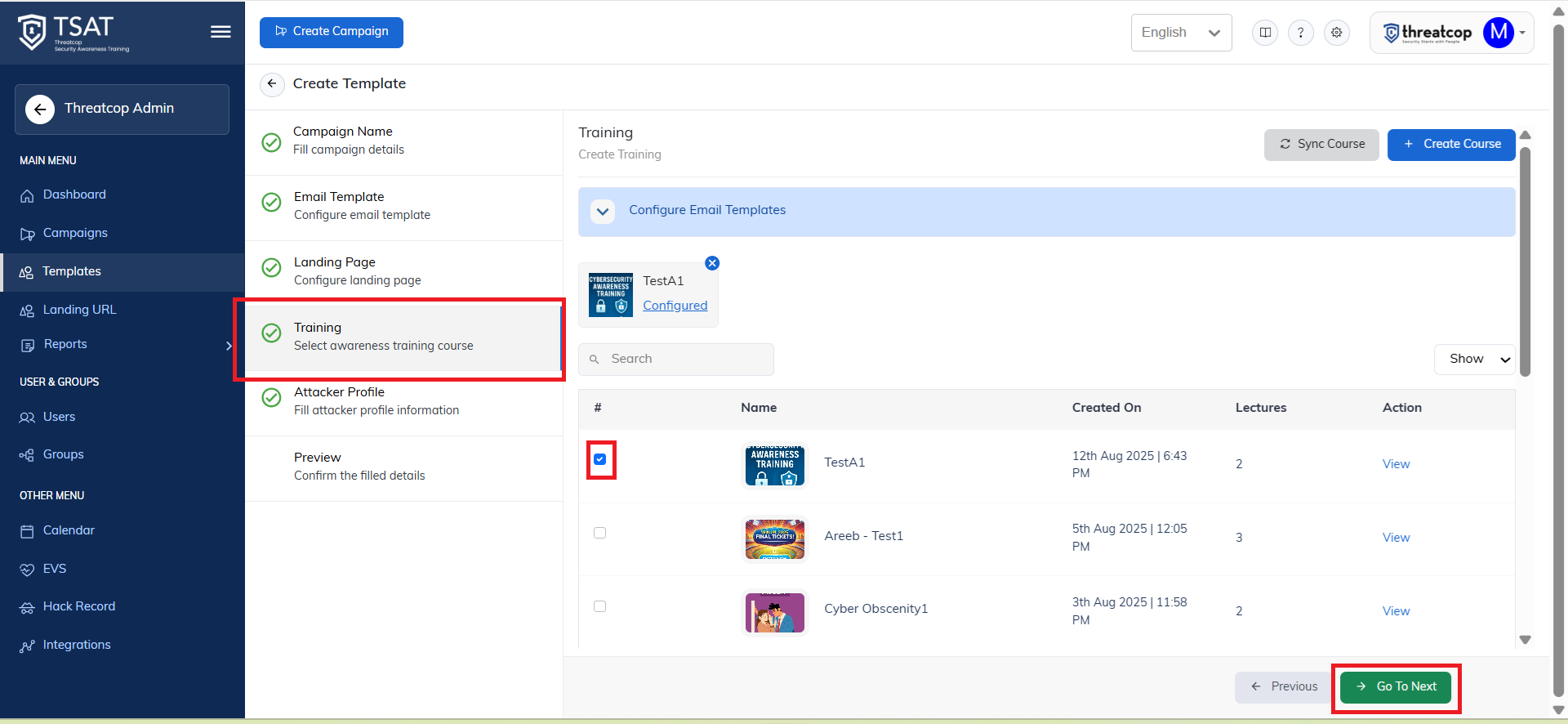This screenshot has height=724, width=1568.
Task: Click the M user avatar
Action: coord(1499,33)
